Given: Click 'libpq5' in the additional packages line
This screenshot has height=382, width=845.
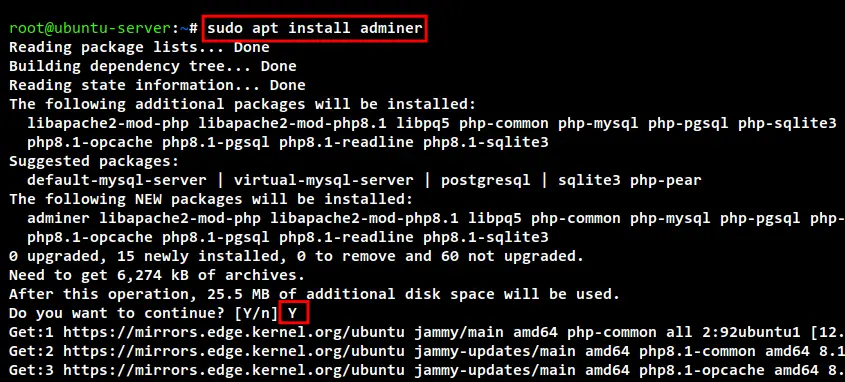Looking at the screenshot, I should coord(422,123).
